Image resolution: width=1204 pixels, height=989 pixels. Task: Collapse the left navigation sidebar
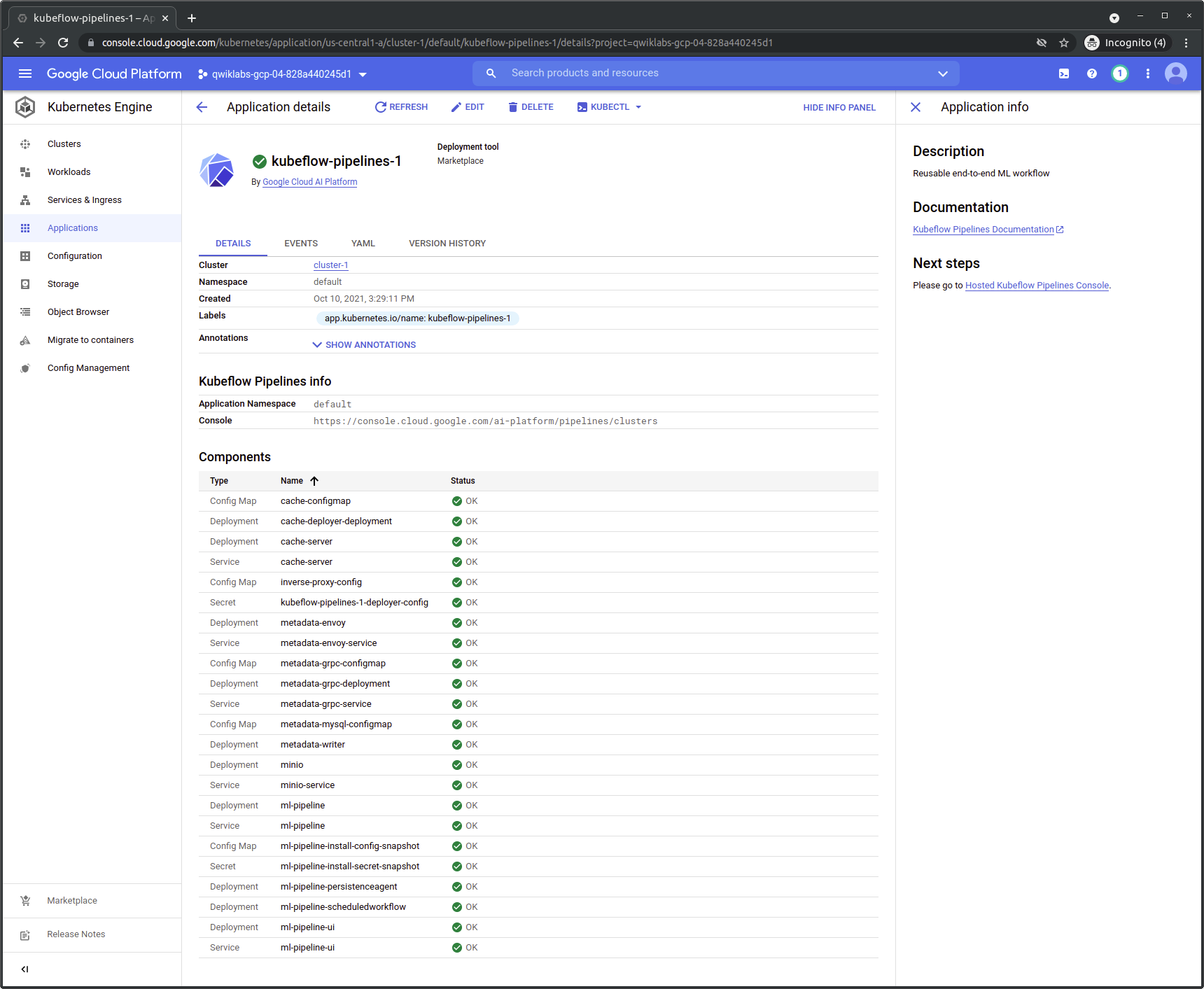[x=25, y=969]
